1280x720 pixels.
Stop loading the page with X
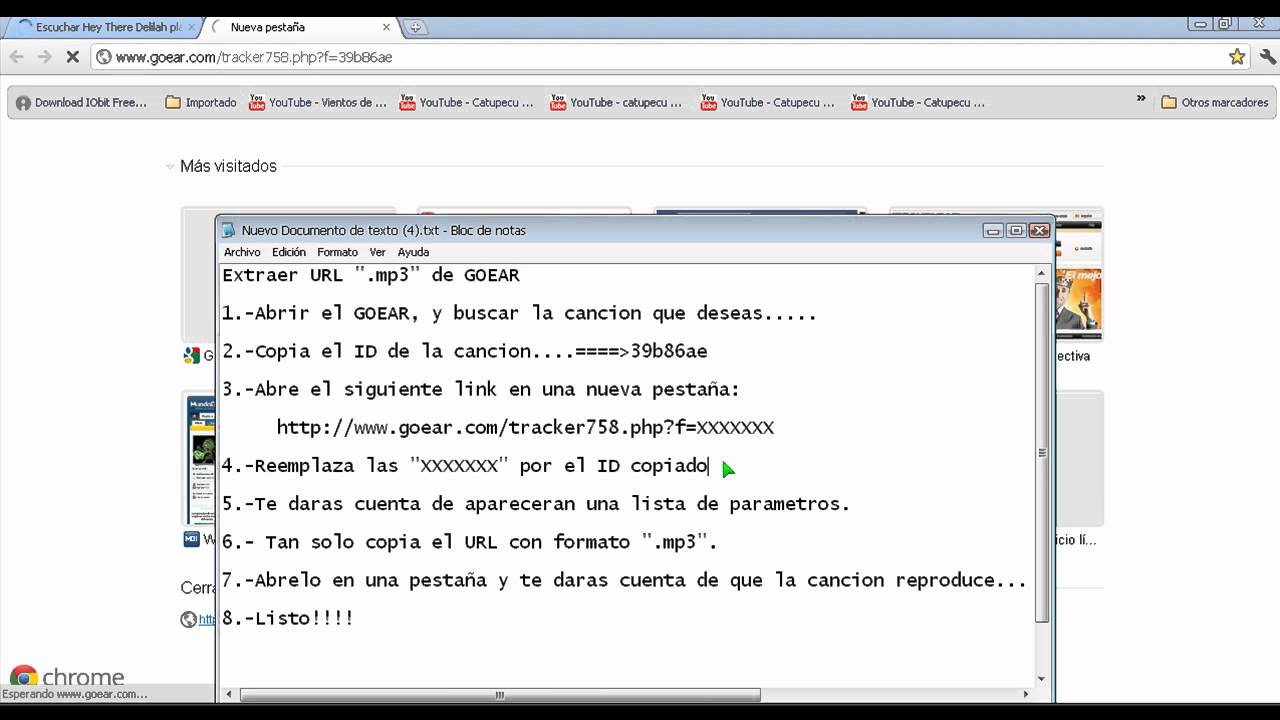click(72, 57)
